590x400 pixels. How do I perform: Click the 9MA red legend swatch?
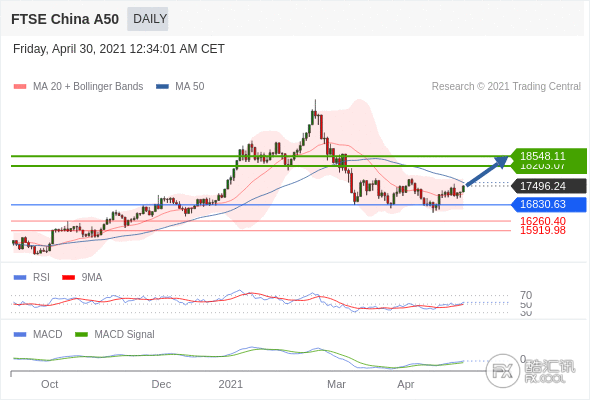click(x=68, y=278)
